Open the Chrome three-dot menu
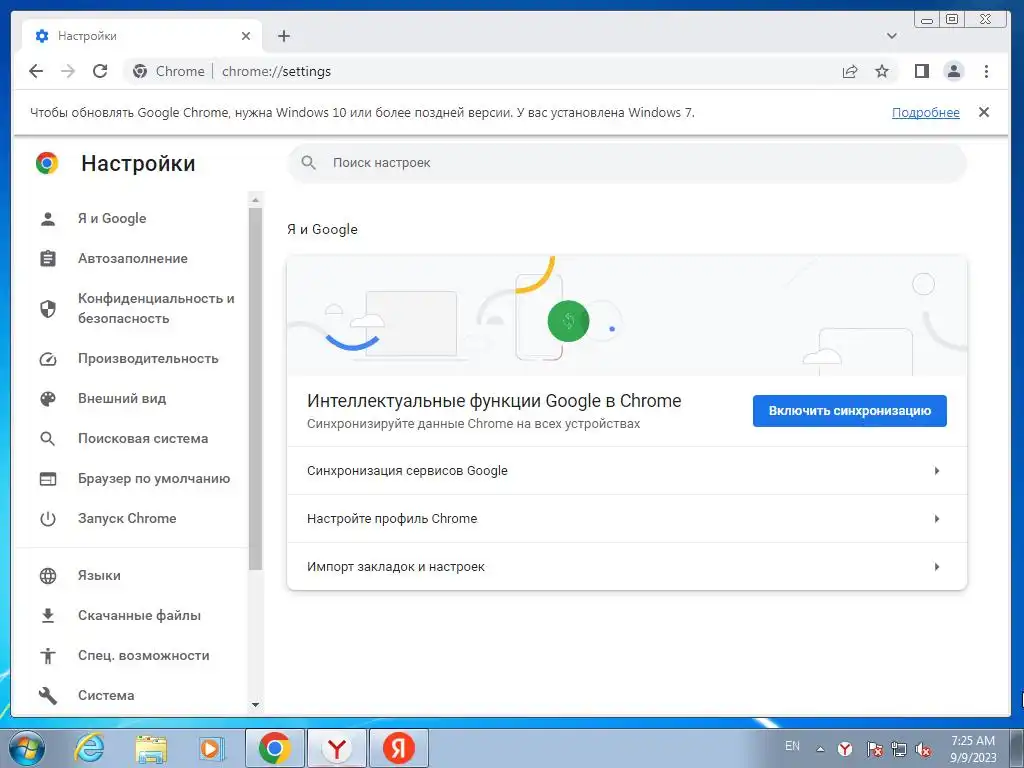Image resolution: width=1024 pixels, height=768 pixels. 986,71
